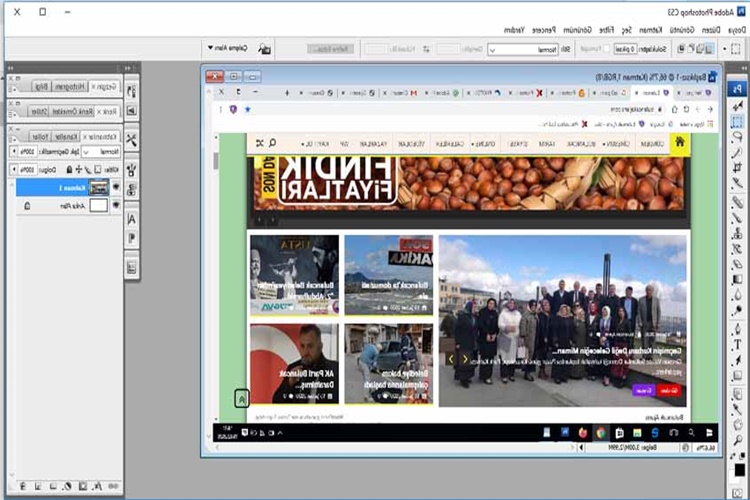
Task: Open the document status bar arrow
Action: [581, 448]
